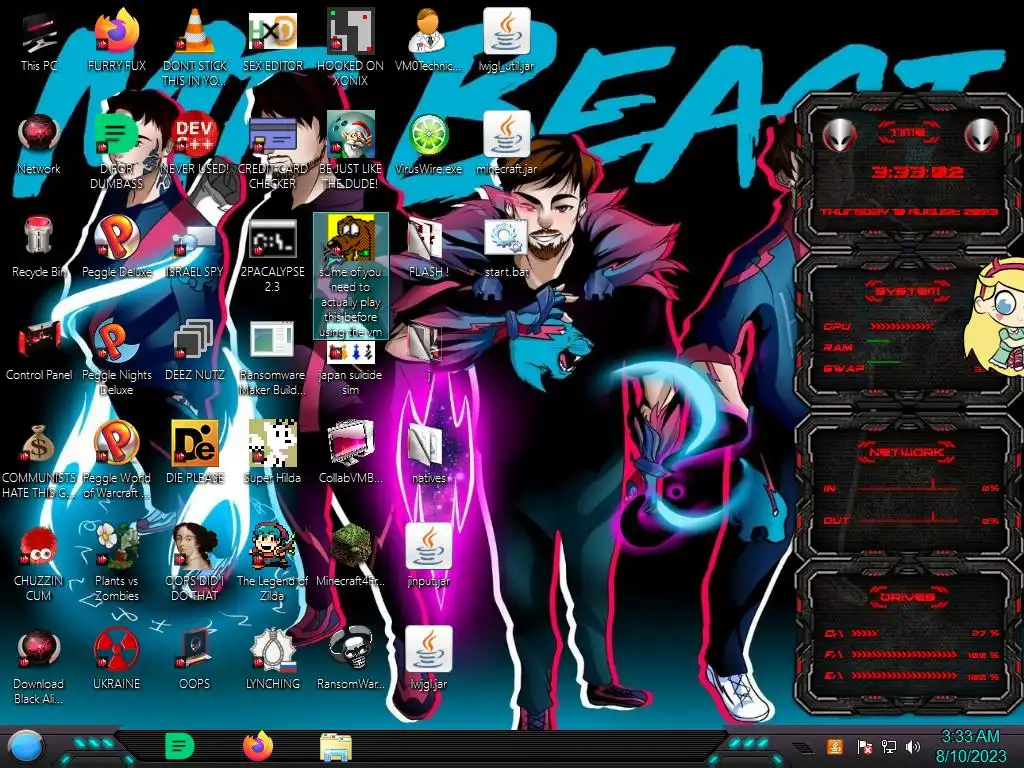The width and height of the screenshot is (1024, 768).
Task: Select the HxD hex editor shortcut
Action: 273,32
